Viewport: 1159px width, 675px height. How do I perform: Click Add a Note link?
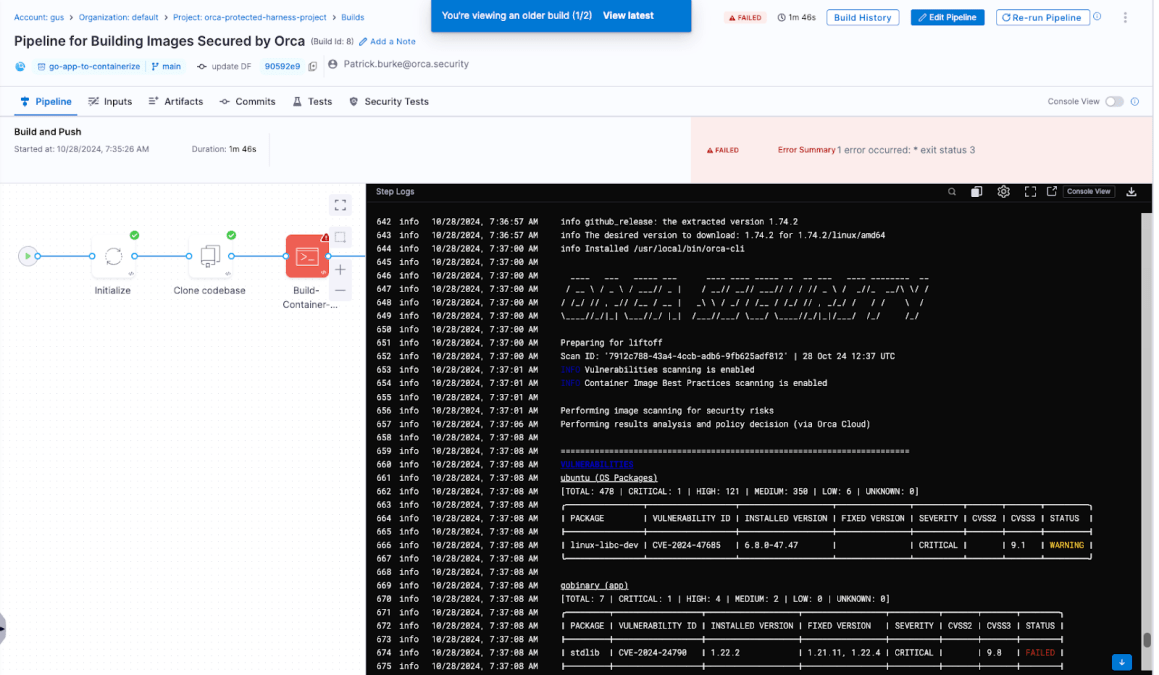[387, 41]
